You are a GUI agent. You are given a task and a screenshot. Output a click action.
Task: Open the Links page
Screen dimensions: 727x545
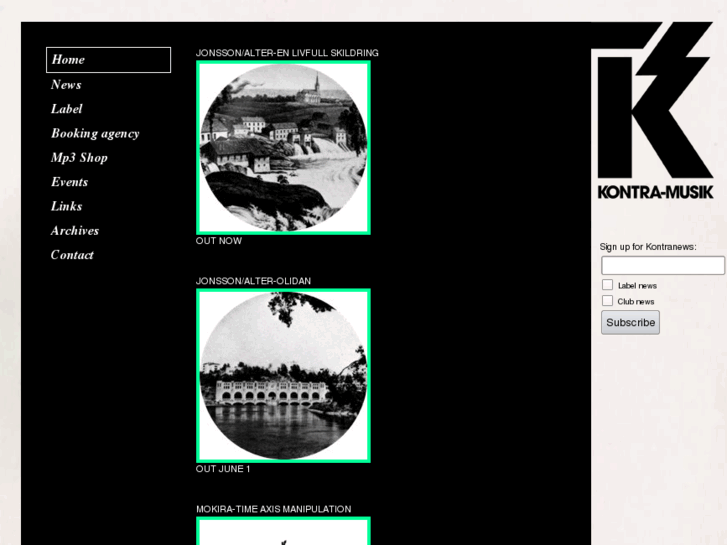coord(67,206)
